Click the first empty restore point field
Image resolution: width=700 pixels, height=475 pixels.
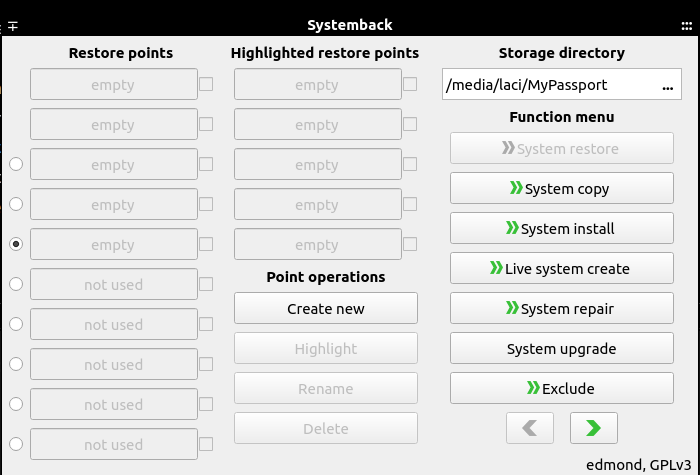[114, 84]
